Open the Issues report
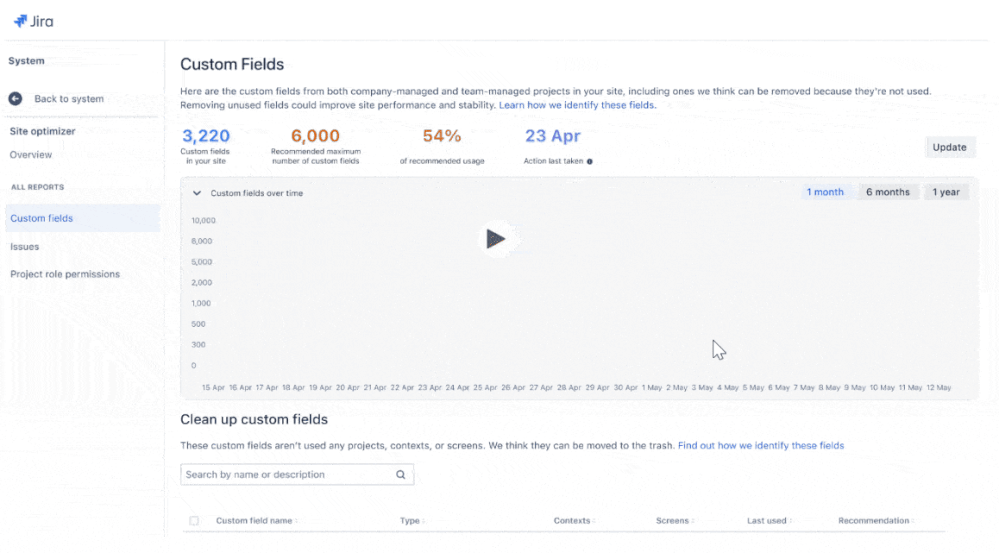 [24, 247]
